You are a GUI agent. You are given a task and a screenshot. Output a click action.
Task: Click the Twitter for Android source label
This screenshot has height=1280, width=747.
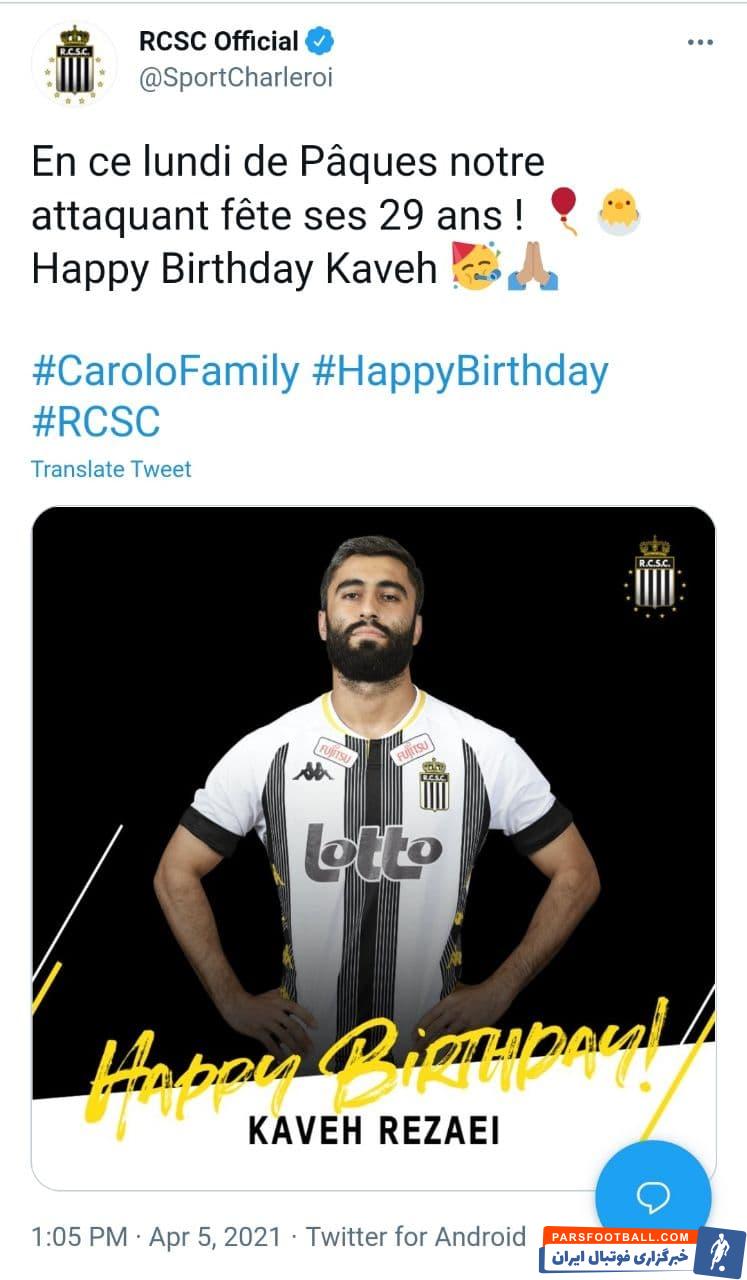[415, 1237]
